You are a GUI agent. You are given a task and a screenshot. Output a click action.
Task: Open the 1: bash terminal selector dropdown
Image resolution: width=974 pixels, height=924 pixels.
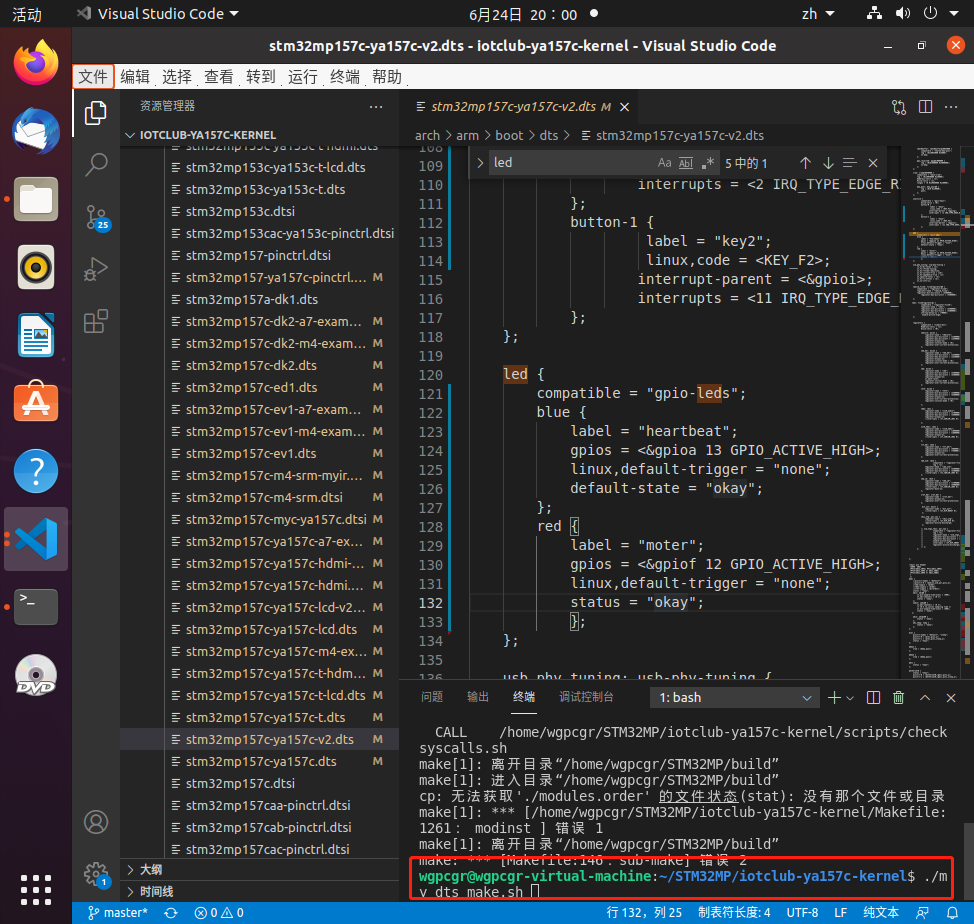(735, 697)
